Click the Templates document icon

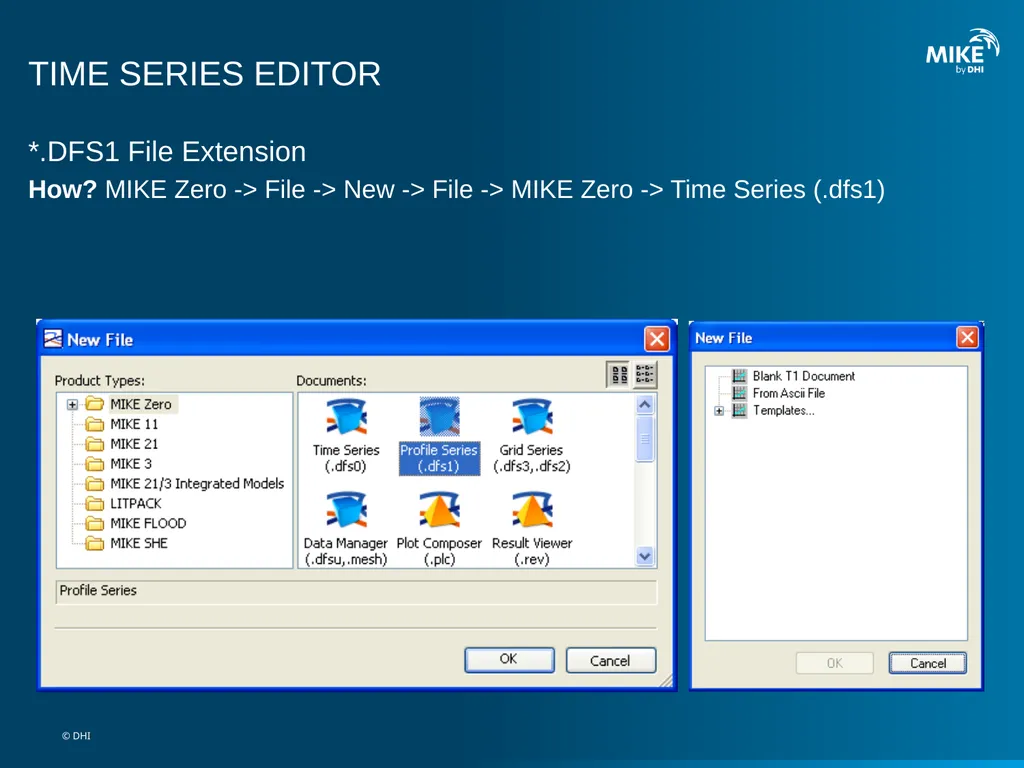[739, 410]
